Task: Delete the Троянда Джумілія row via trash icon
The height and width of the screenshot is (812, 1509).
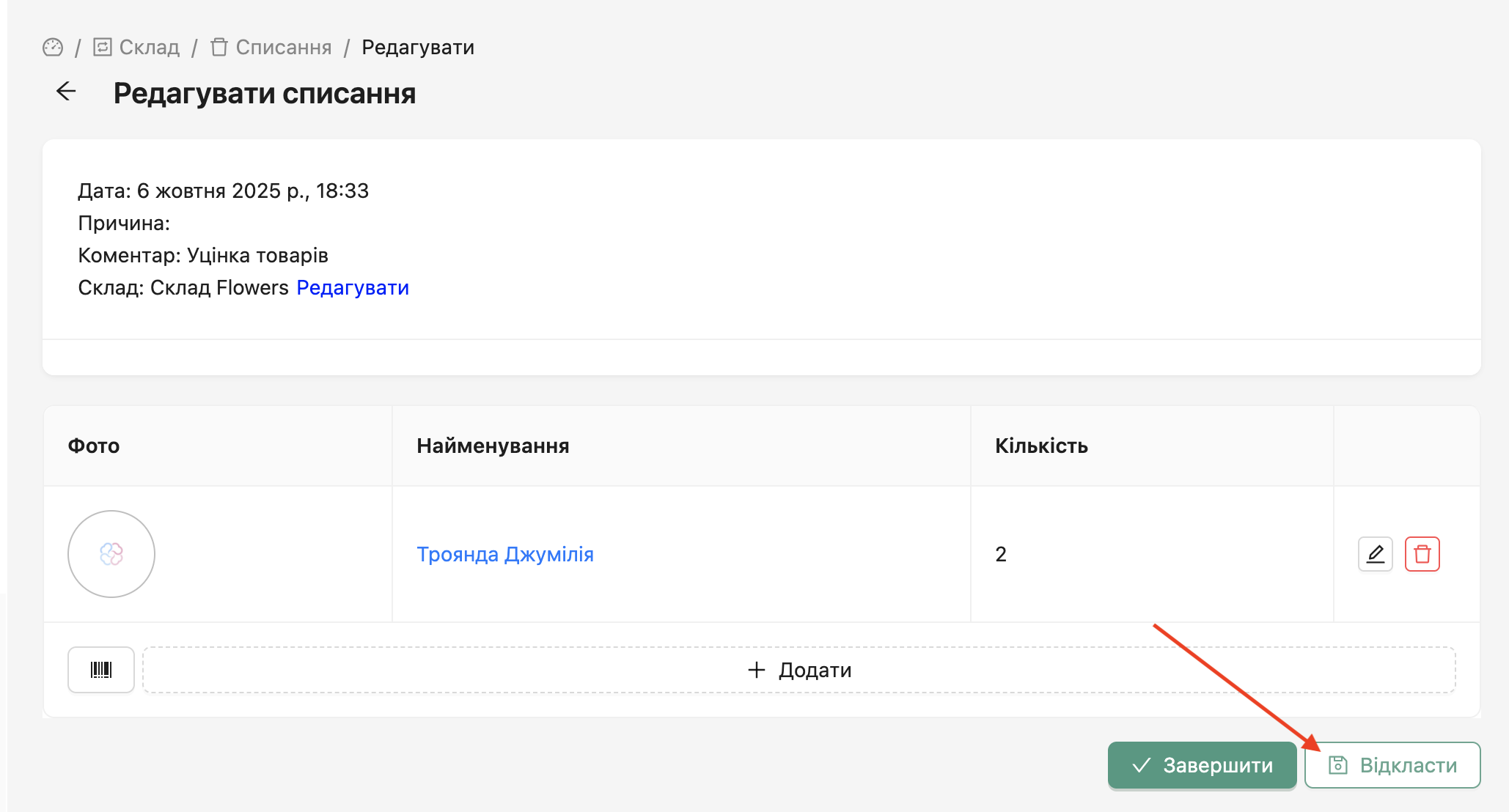Action: (x=1422, y=554)
